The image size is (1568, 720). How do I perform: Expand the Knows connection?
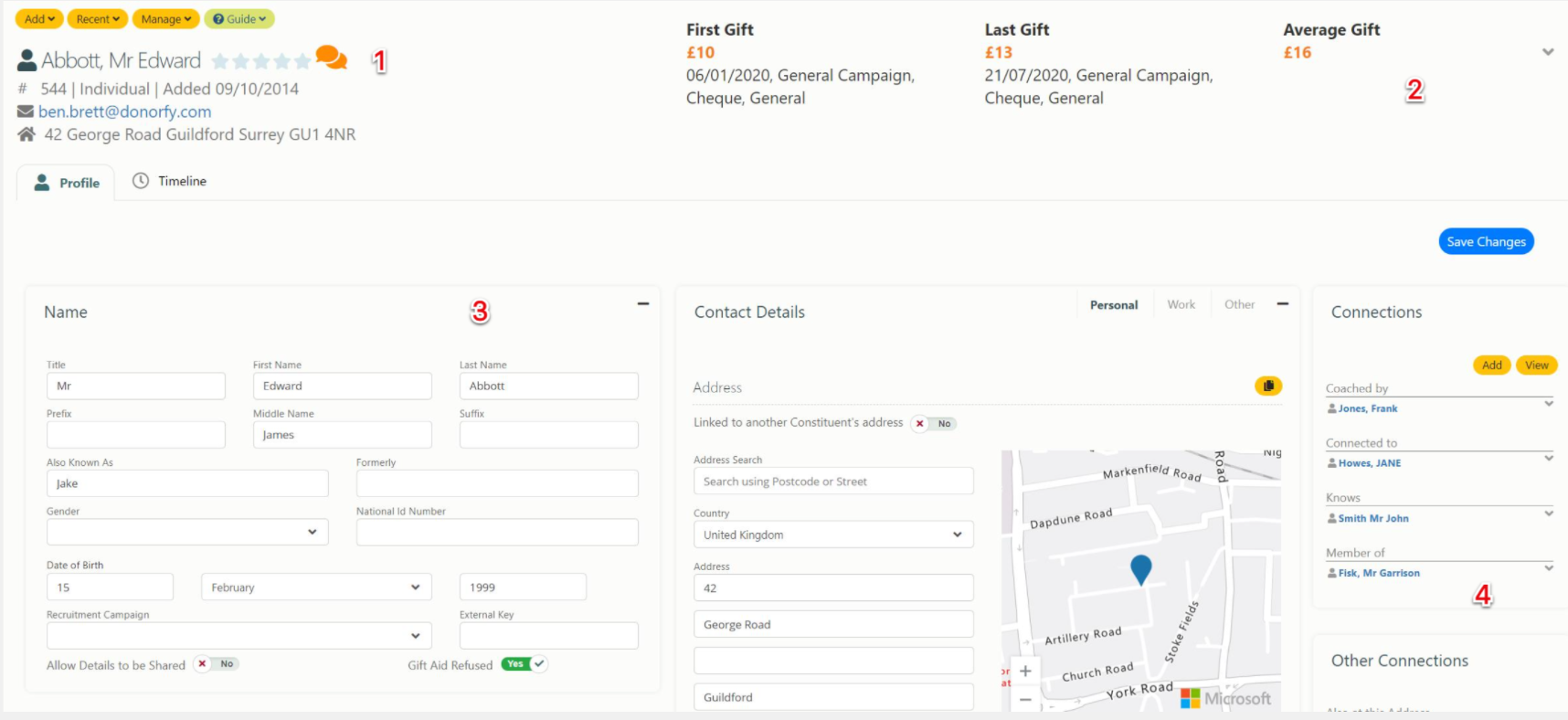click(1549, 513)
